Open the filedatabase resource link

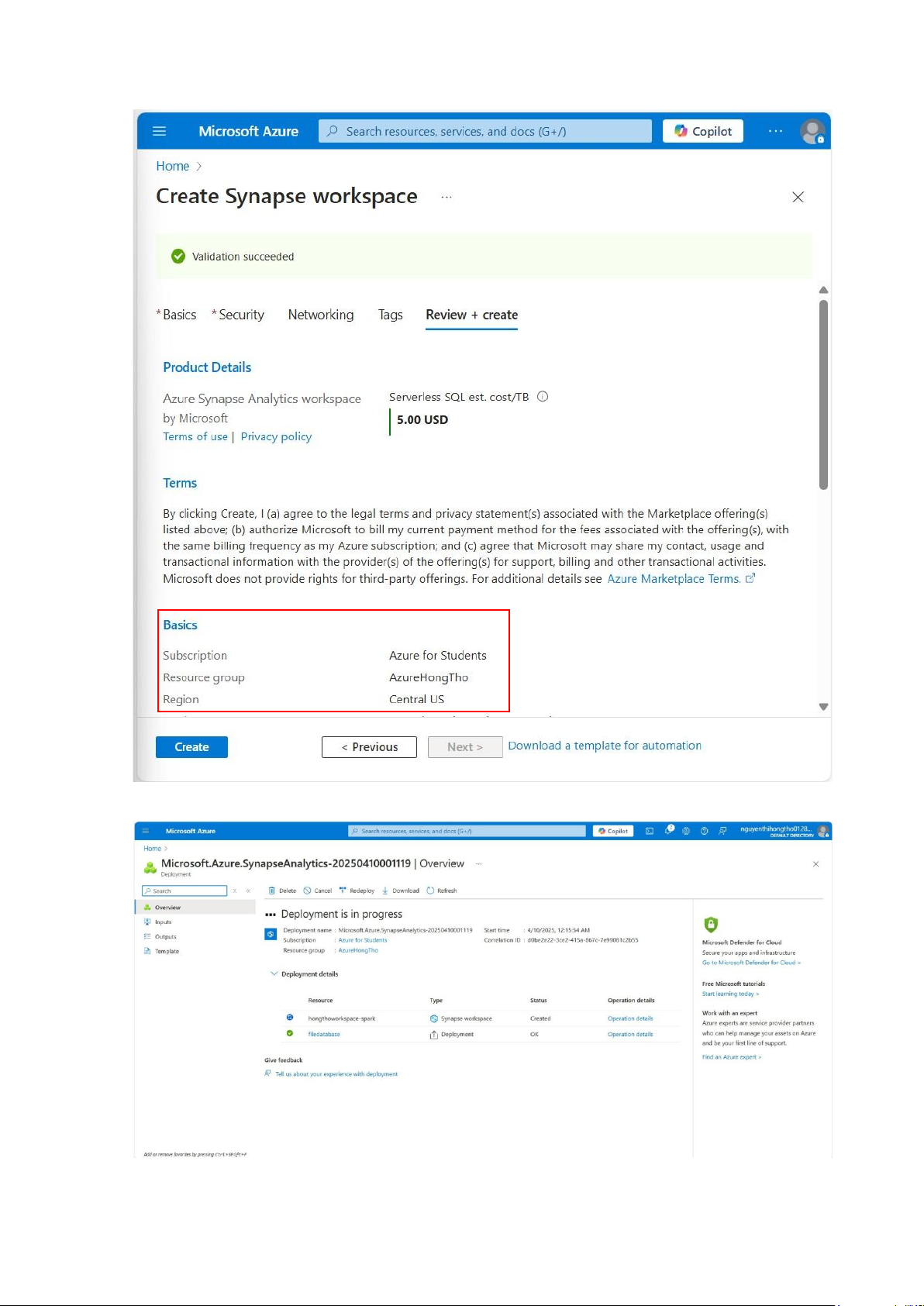coord(324,1035)
